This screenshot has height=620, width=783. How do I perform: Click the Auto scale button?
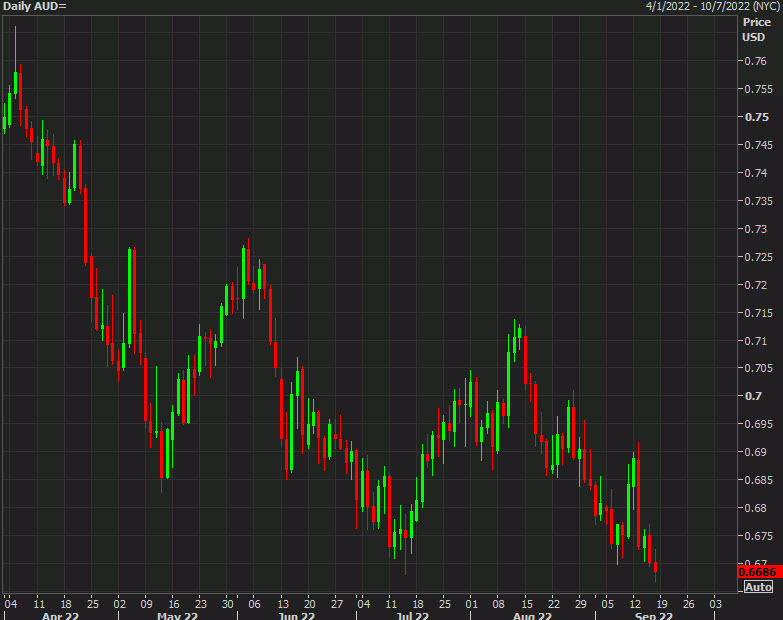(758, 587)
